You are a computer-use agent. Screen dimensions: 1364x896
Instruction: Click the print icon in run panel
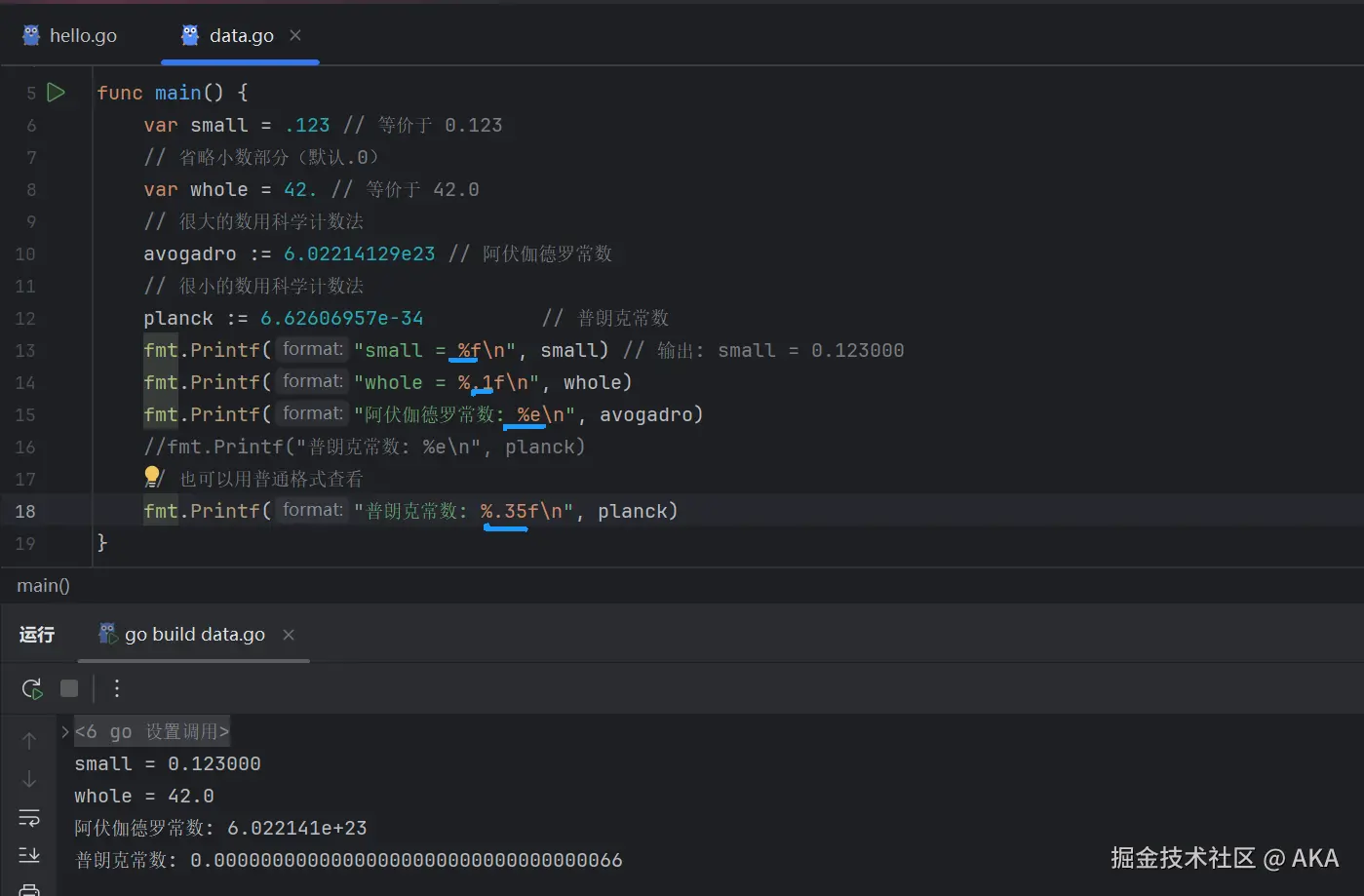tap(29, 889)
